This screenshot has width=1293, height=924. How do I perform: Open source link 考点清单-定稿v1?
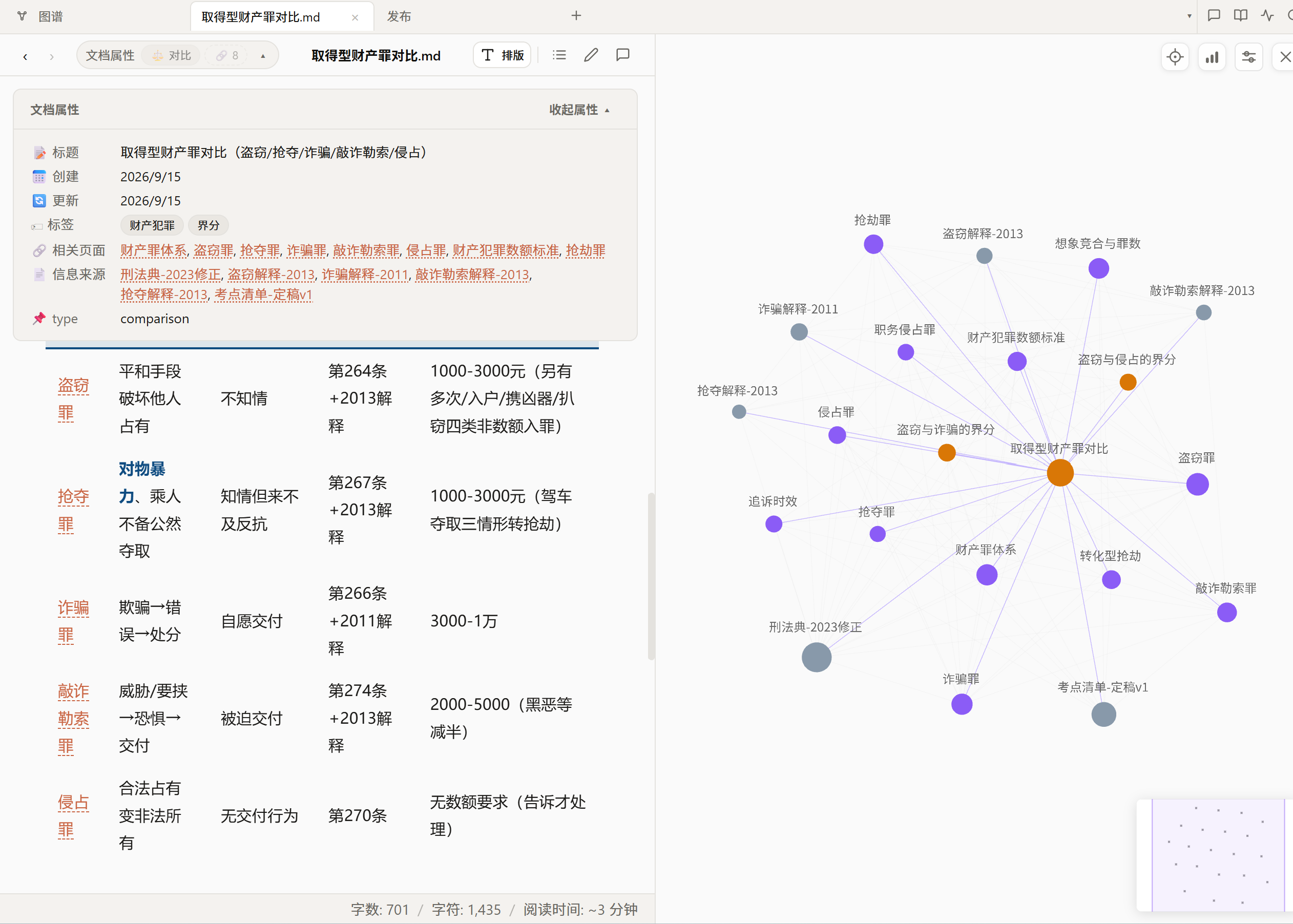[263, 295]
